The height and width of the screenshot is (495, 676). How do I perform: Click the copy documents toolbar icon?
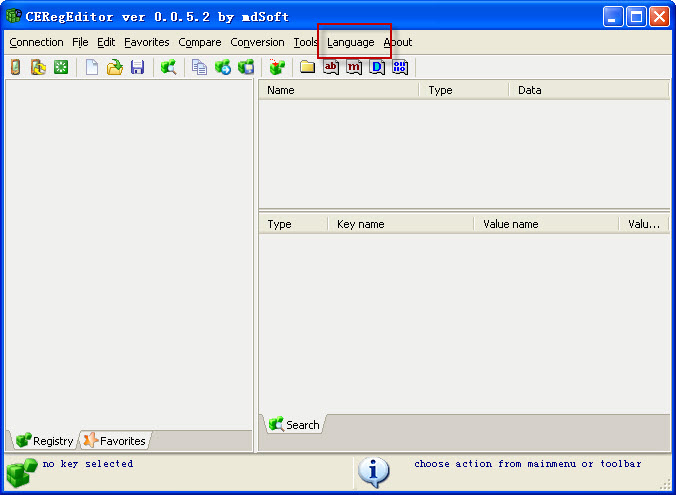[199, 67]
